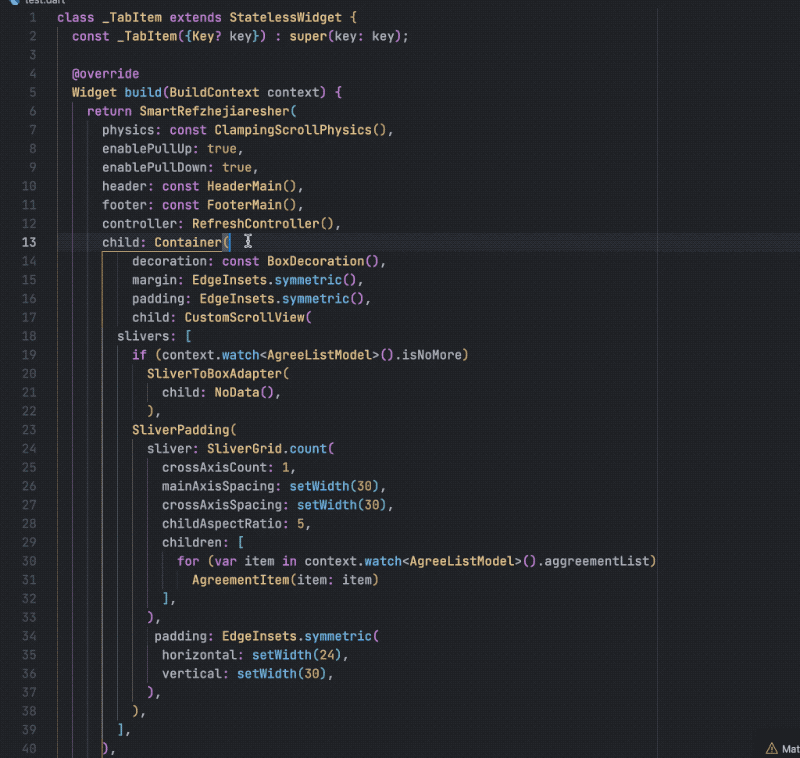This screenshot has width=800, height=758.
Task: Click the "children" property on line 29
Action: [192, 543]
